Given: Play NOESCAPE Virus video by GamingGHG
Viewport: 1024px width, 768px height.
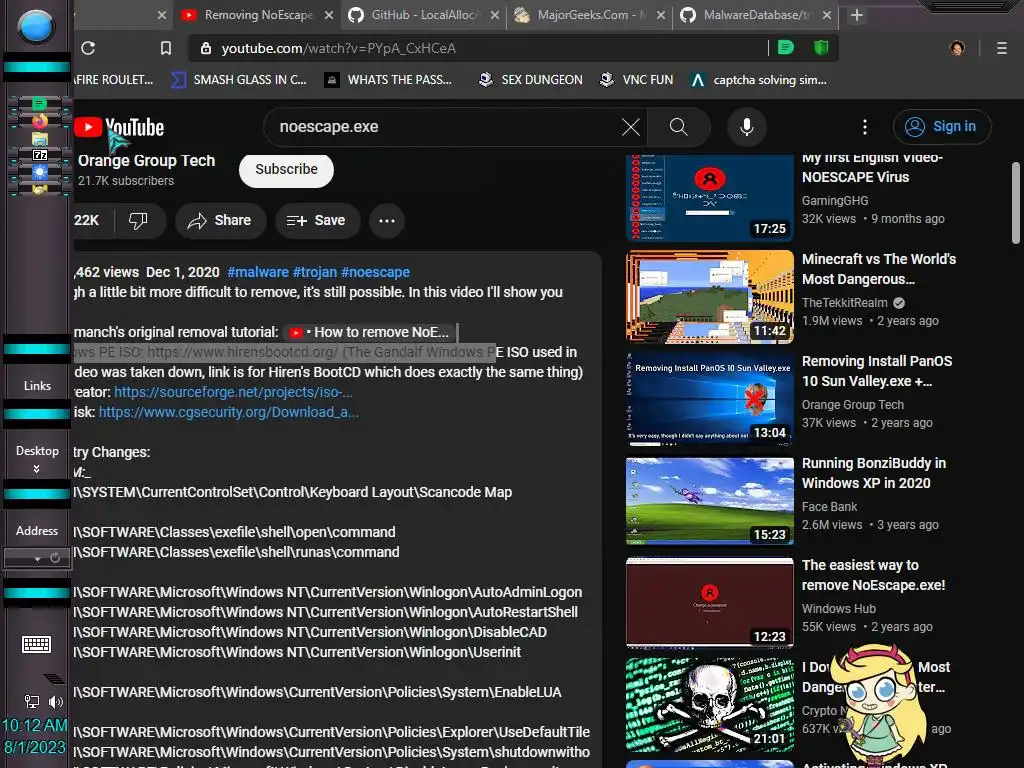Looking at the screenshot, I should [709, 198].
